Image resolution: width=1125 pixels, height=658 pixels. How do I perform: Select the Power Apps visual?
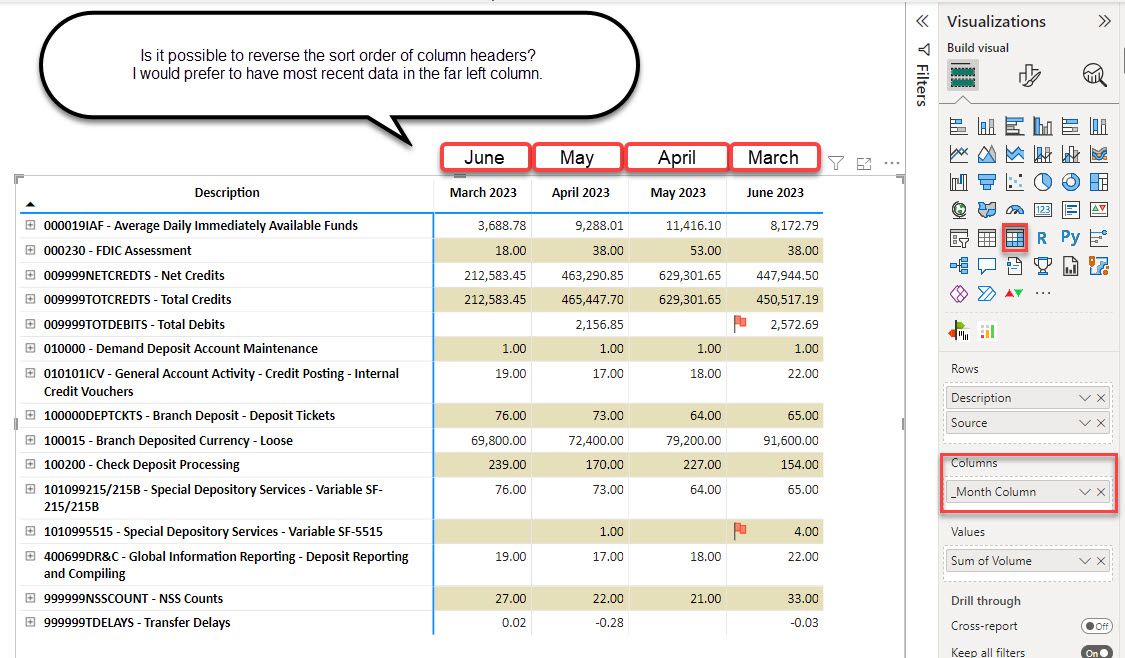pos(959,293)
